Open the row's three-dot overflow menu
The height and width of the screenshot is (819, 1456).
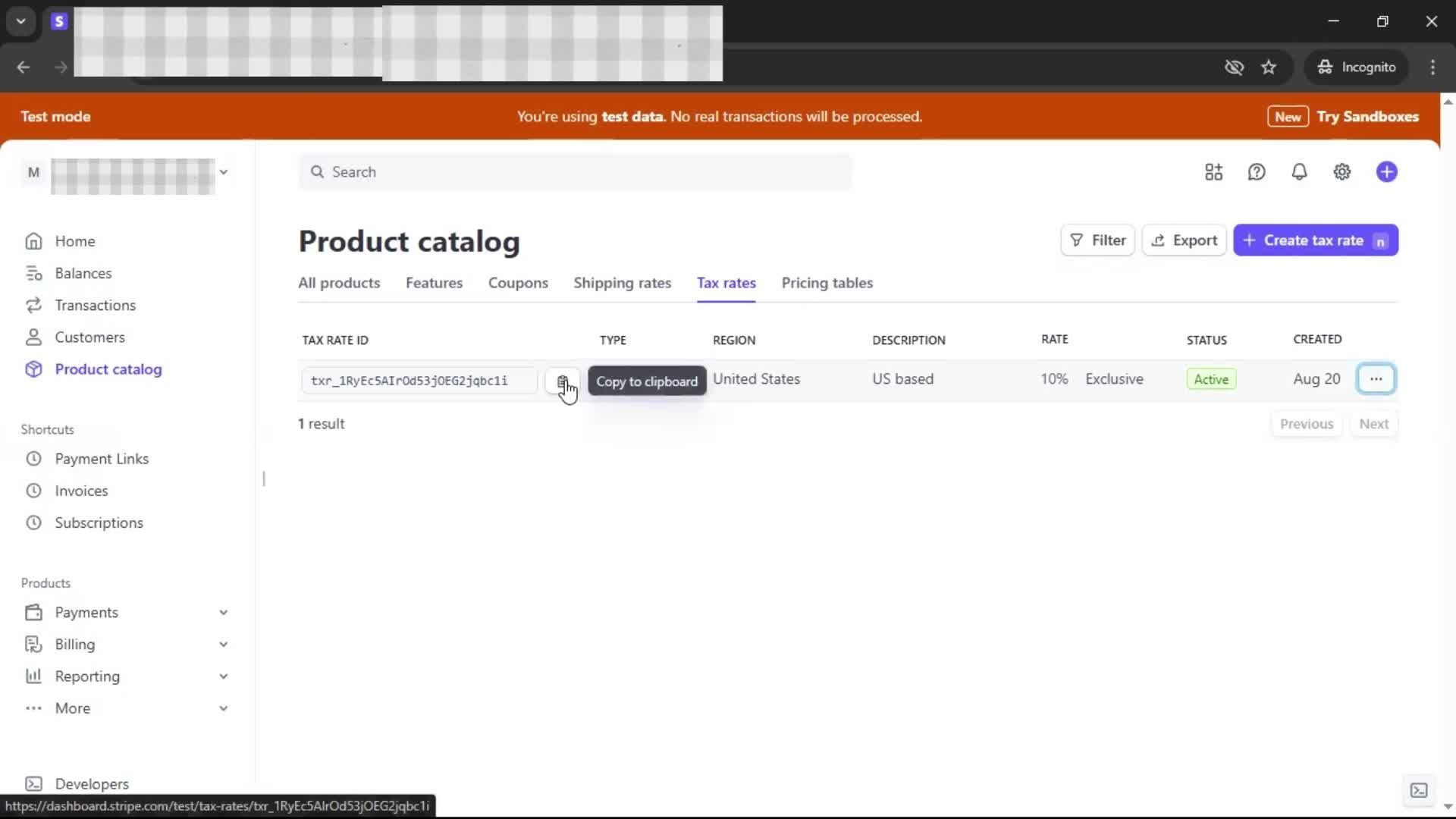coord(1376,379)
